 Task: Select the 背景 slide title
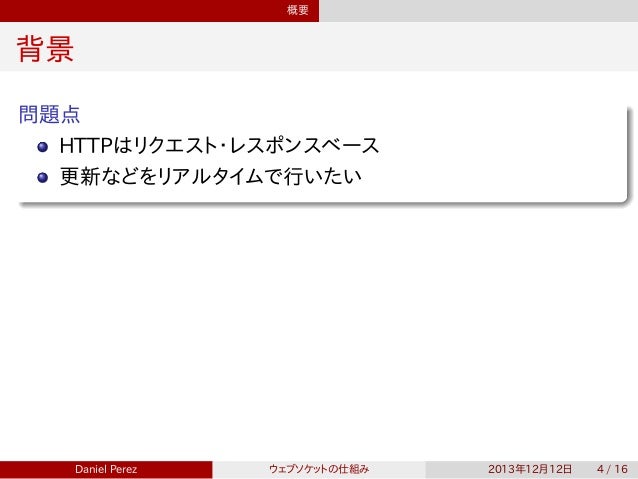[x=45, y=49]
